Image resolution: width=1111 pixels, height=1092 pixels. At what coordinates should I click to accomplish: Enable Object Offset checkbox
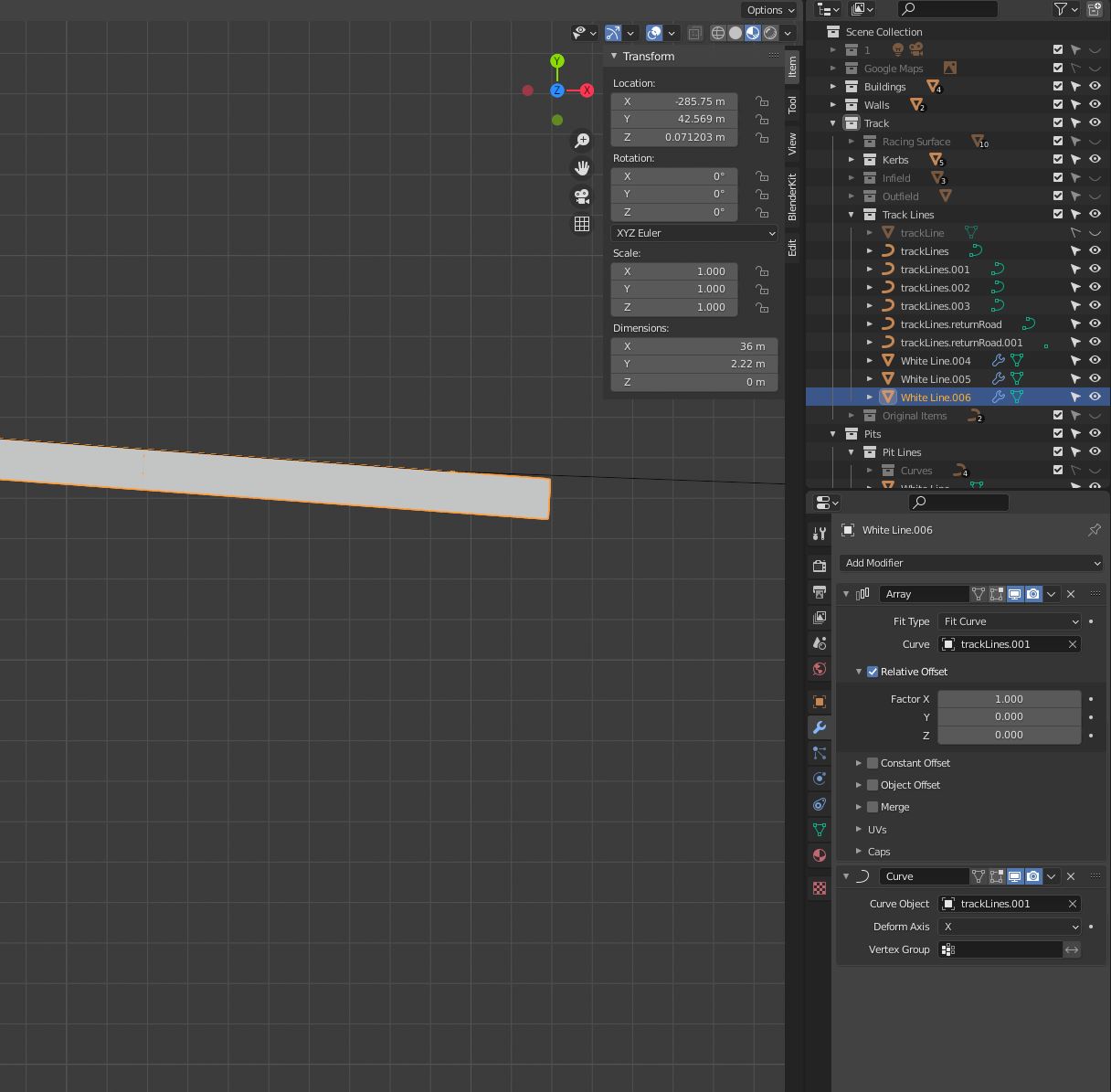pyautogui.click(x=873, y=785)
